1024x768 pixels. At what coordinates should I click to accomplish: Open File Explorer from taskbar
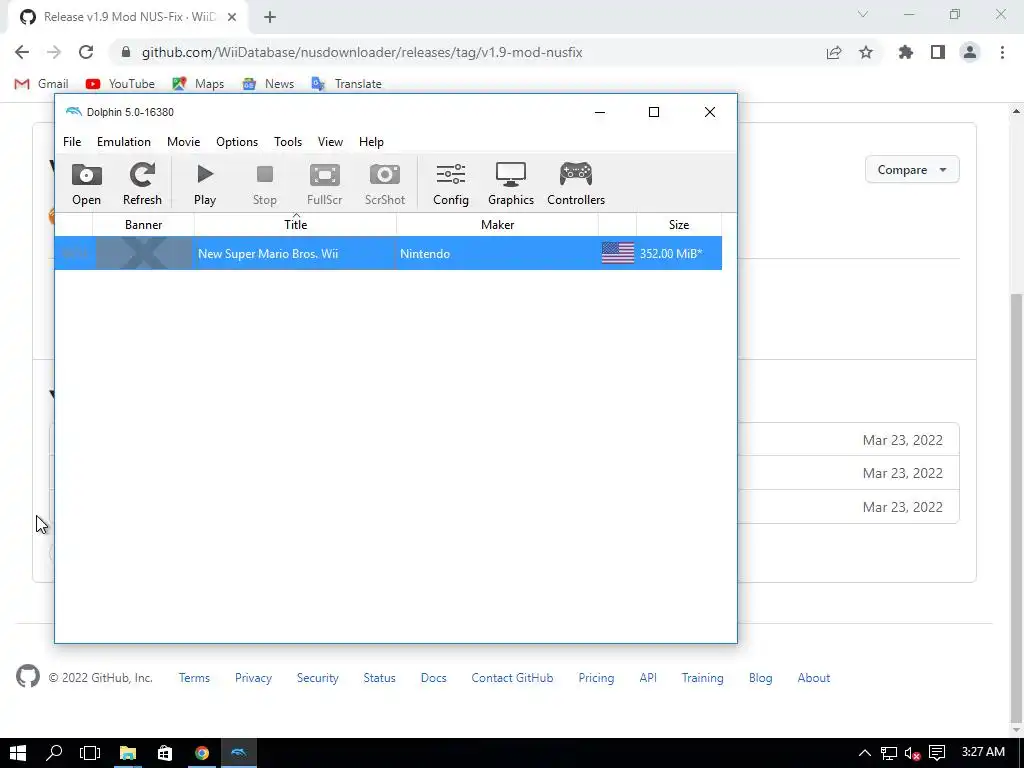127,753
